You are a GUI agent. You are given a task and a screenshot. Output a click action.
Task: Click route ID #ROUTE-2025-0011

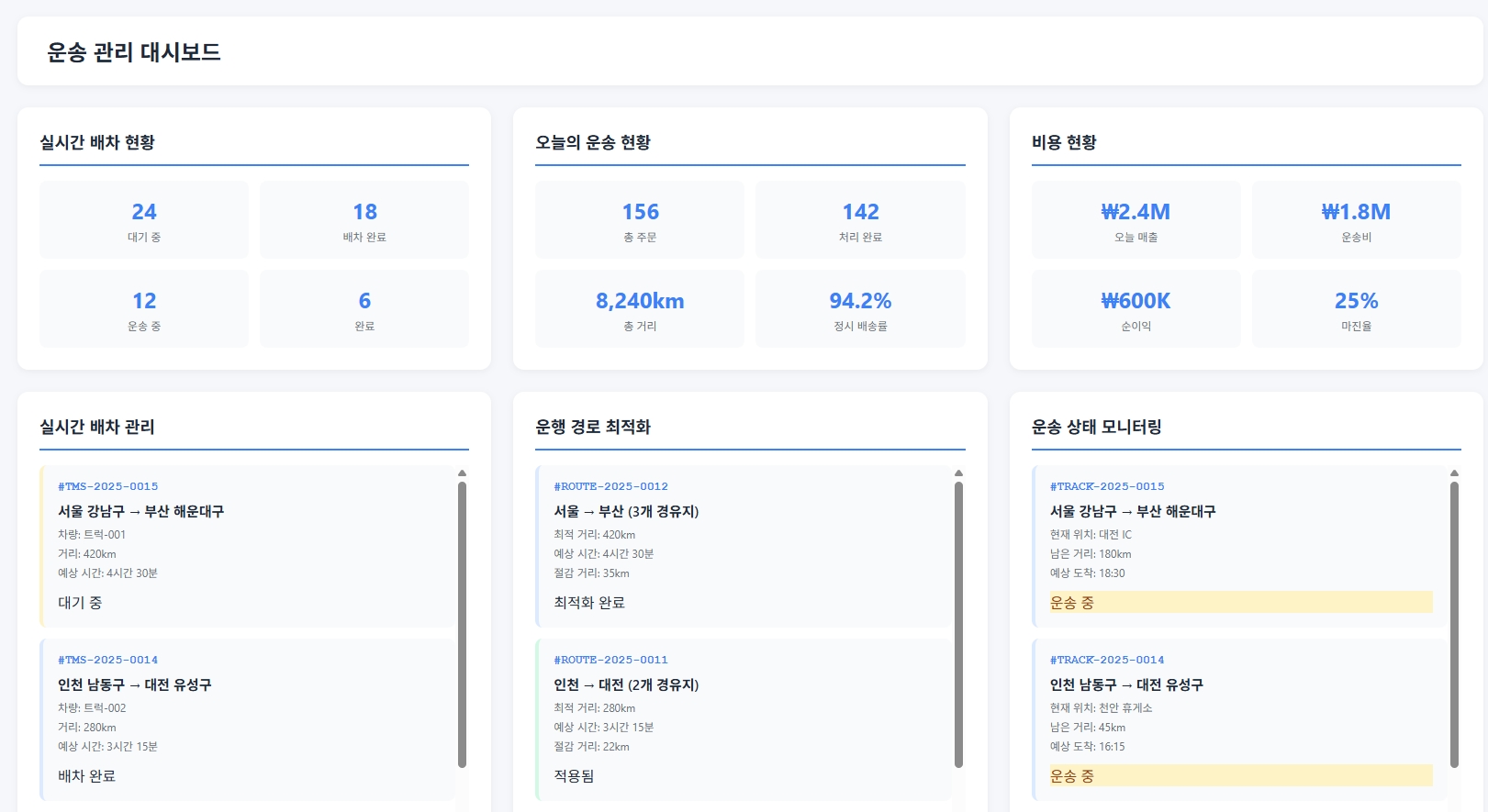610,660
